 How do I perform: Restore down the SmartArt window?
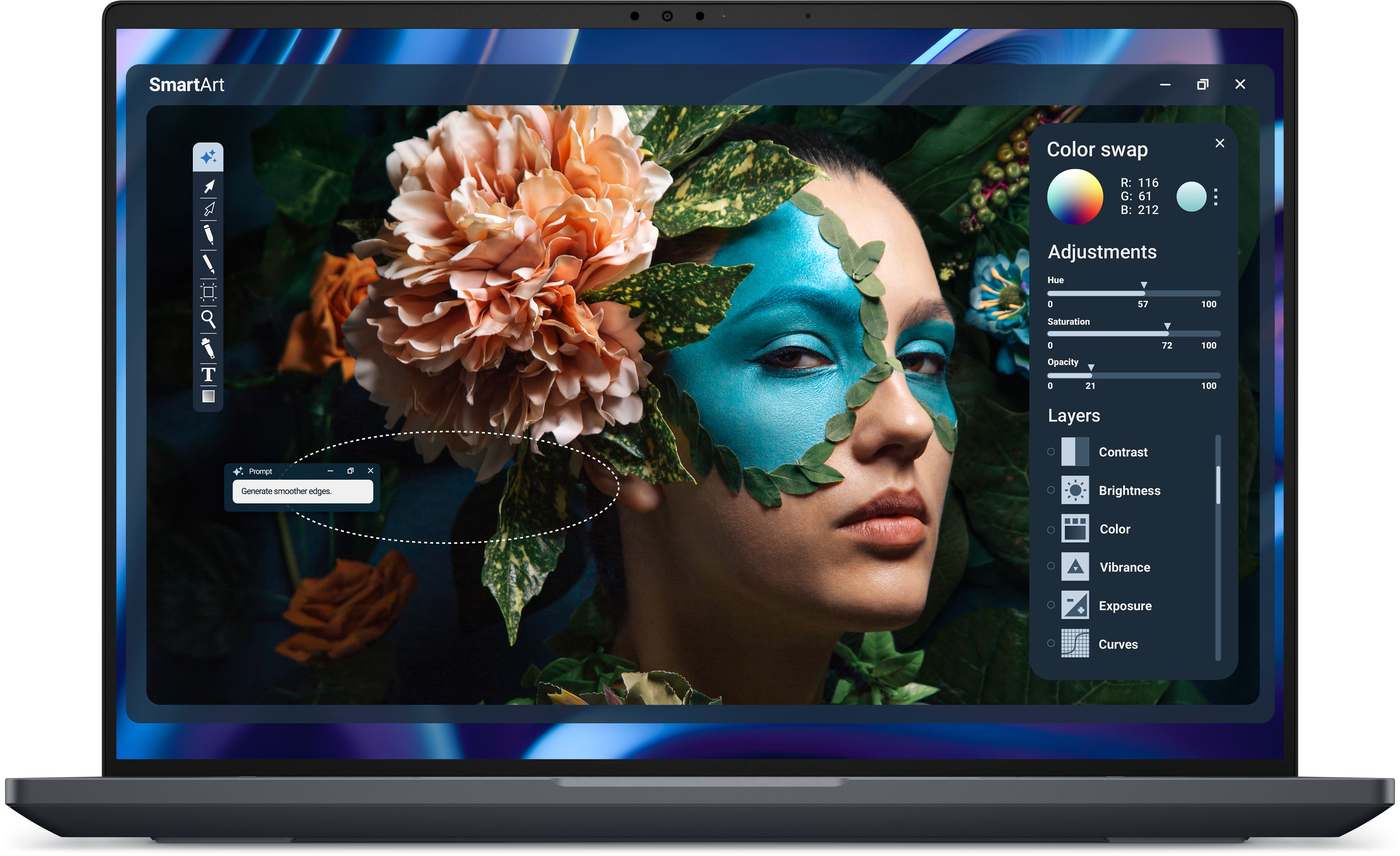click(1202, 84)
